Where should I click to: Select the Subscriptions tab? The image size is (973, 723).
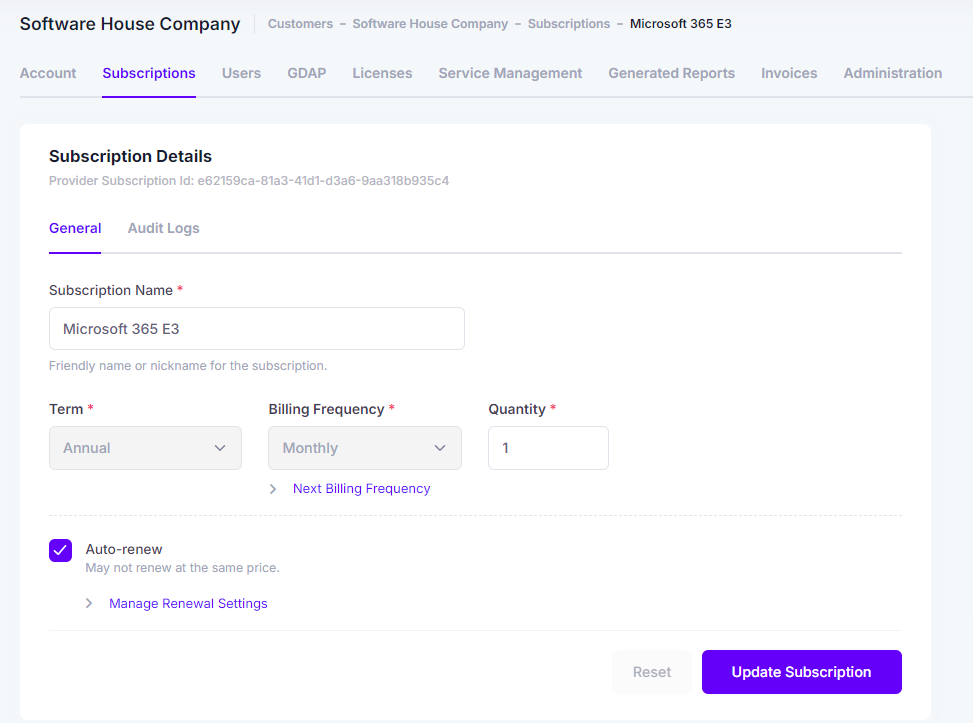149,73
